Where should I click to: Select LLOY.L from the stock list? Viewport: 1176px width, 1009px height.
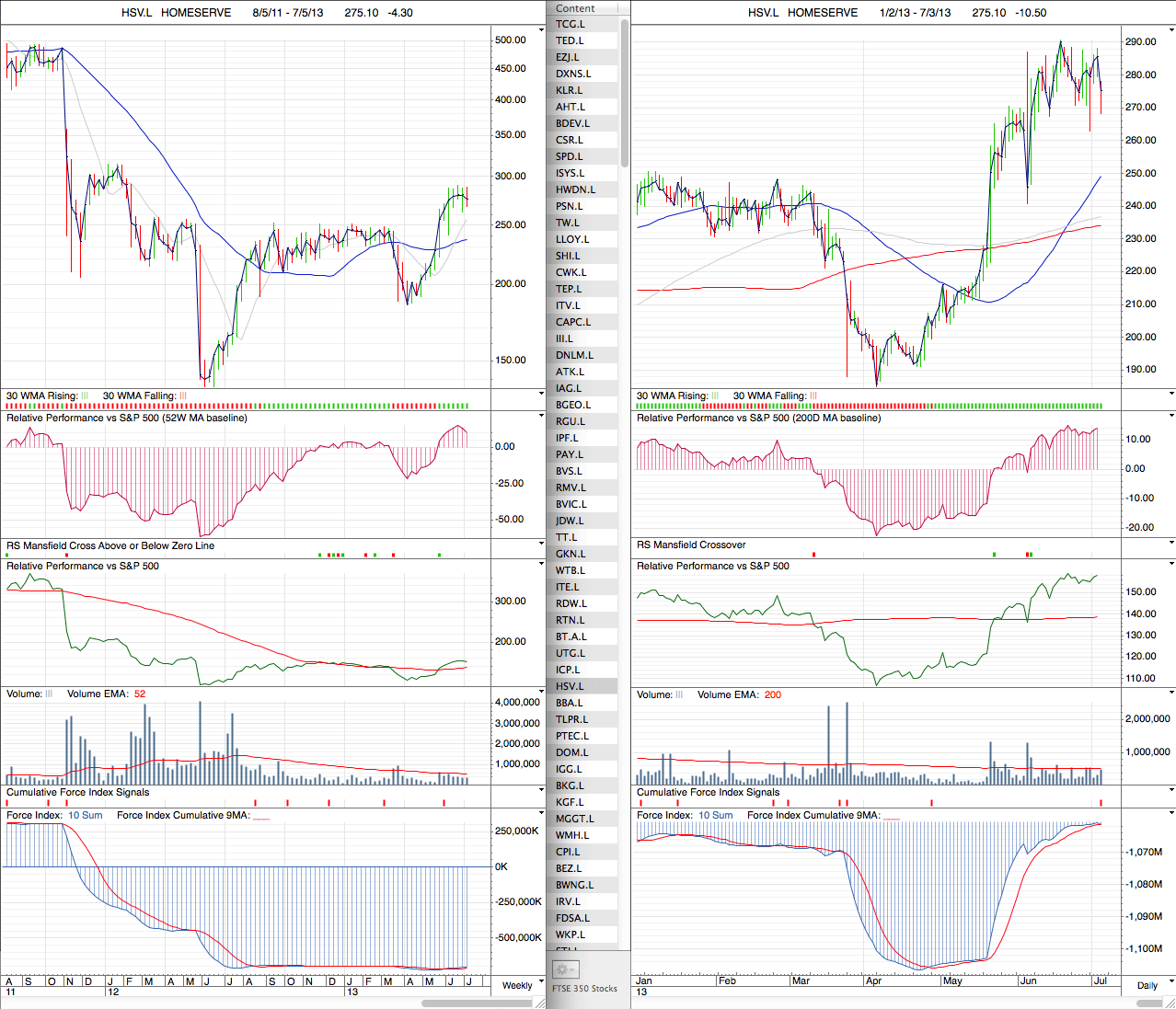(x=572, y=239)
